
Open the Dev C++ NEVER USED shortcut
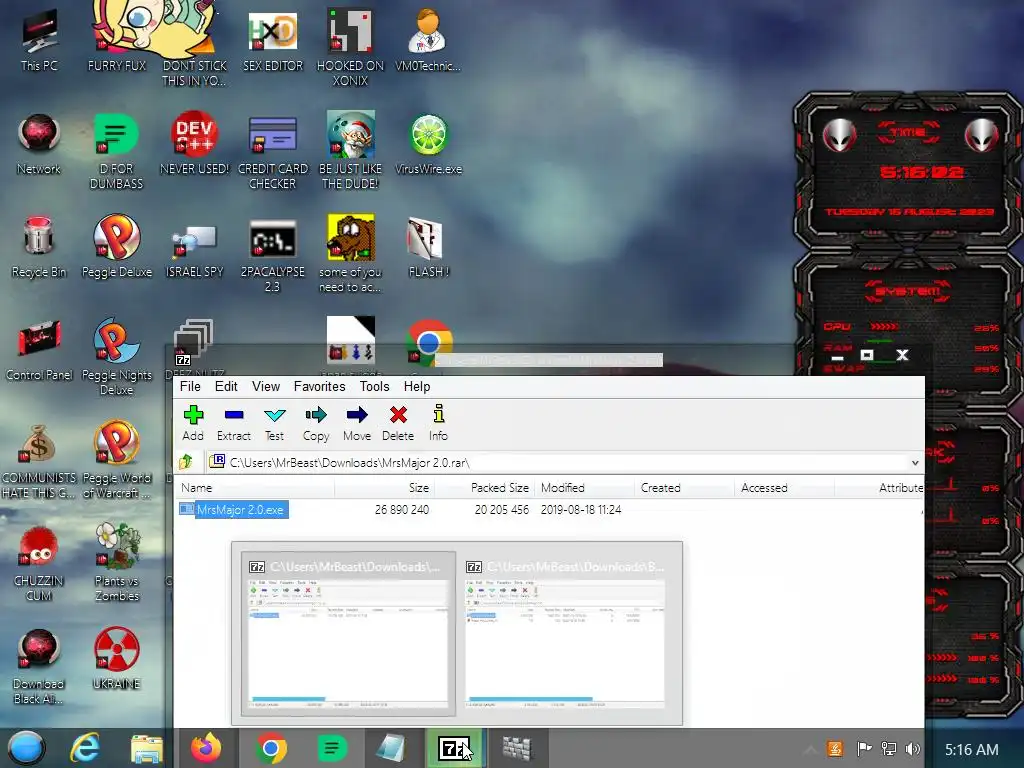[194, 144]
